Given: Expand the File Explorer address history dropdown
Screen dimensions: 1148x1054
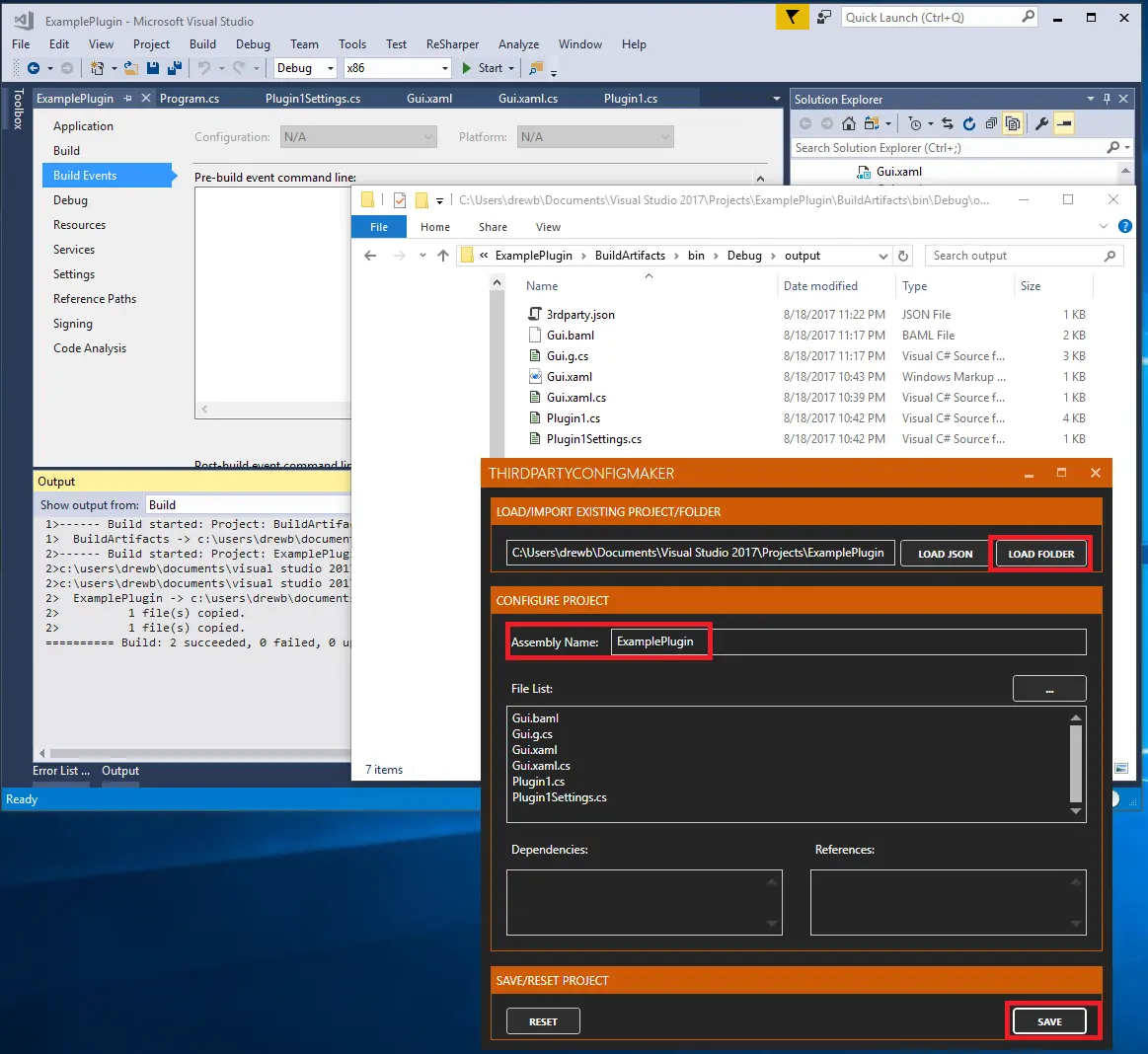Looking at the screenshot, I should [x=883, y=257].
